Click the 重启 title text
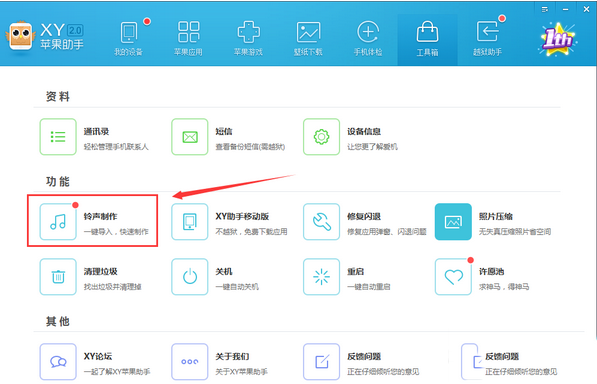Screen dimensions: 597x384 click(x=356, y=272)
